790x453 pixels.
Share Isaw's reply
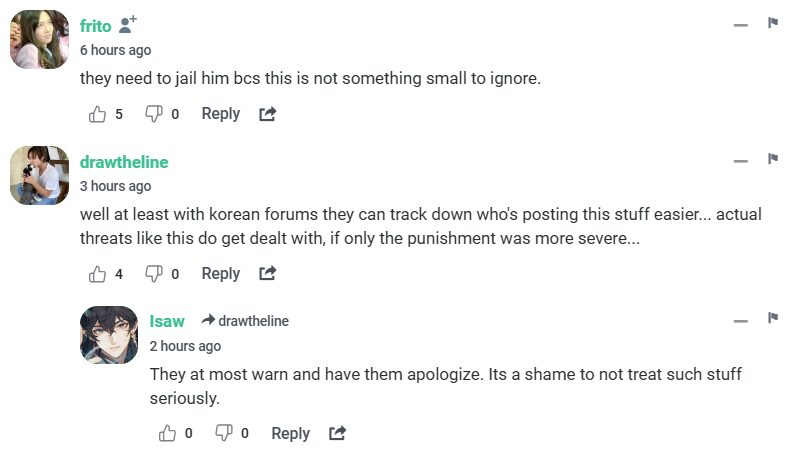pos(337,434)
